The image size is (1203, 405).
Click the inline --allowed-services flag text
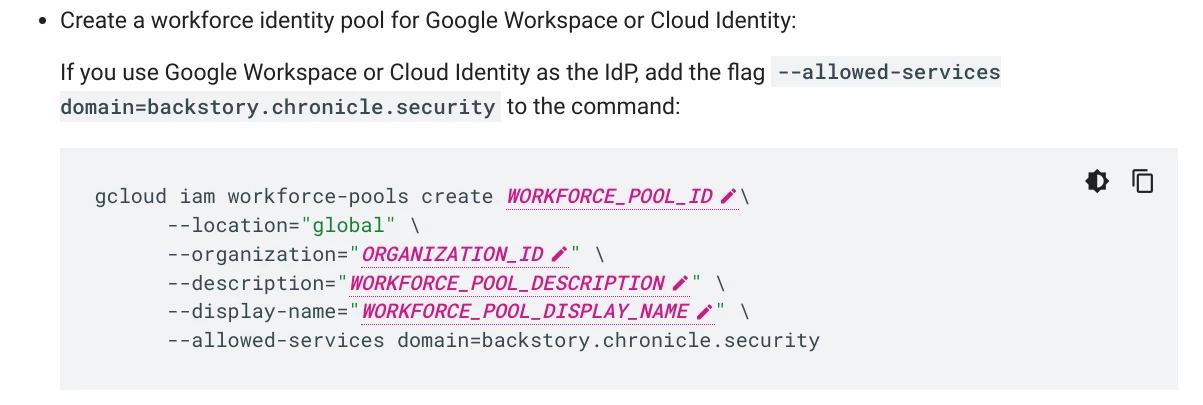coord(887,73)
